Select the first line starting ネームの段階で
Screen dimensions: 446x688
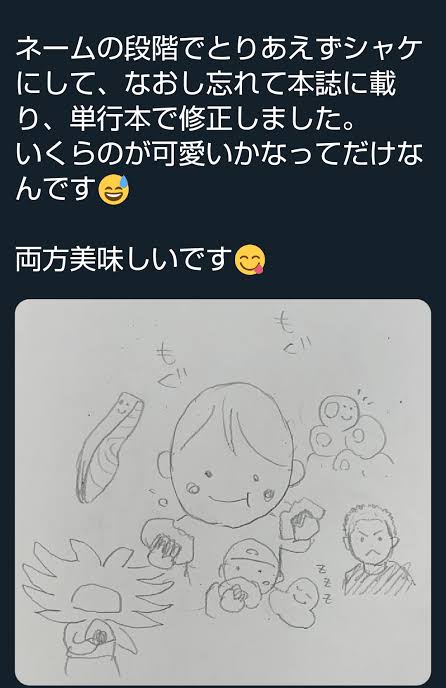(x=219, y=50)
